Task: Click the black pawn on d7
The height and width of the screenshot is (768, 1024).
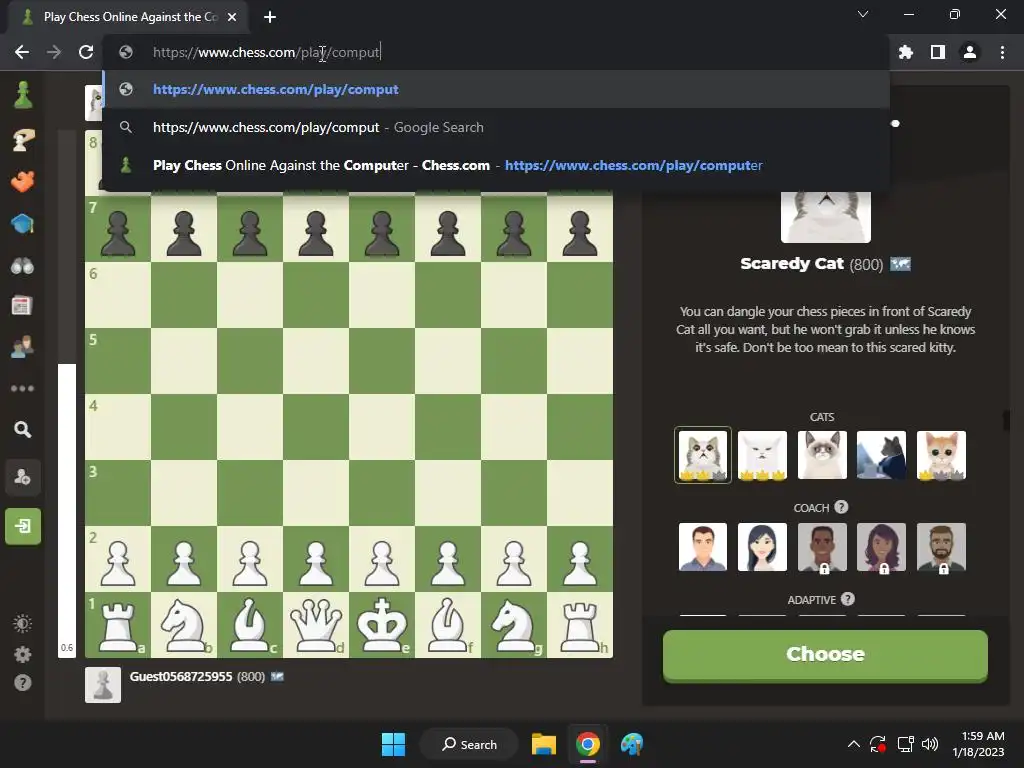Action: click(316, 229)
